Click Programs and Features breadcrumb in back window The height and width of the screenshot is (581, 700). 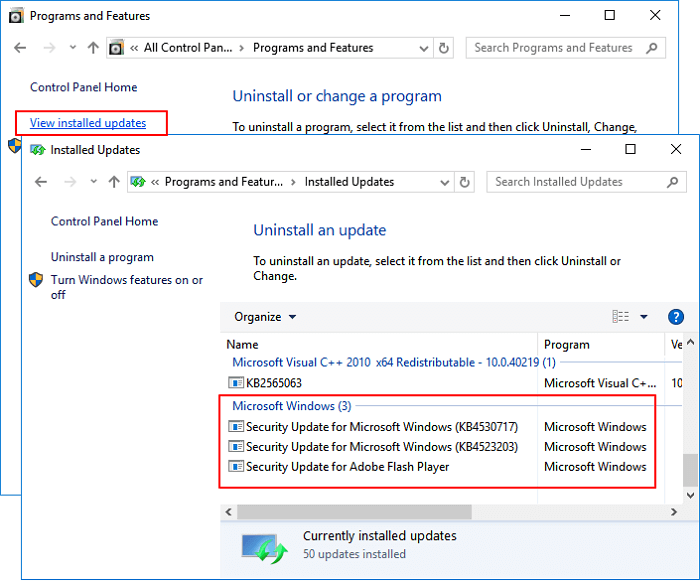point(313,48)
